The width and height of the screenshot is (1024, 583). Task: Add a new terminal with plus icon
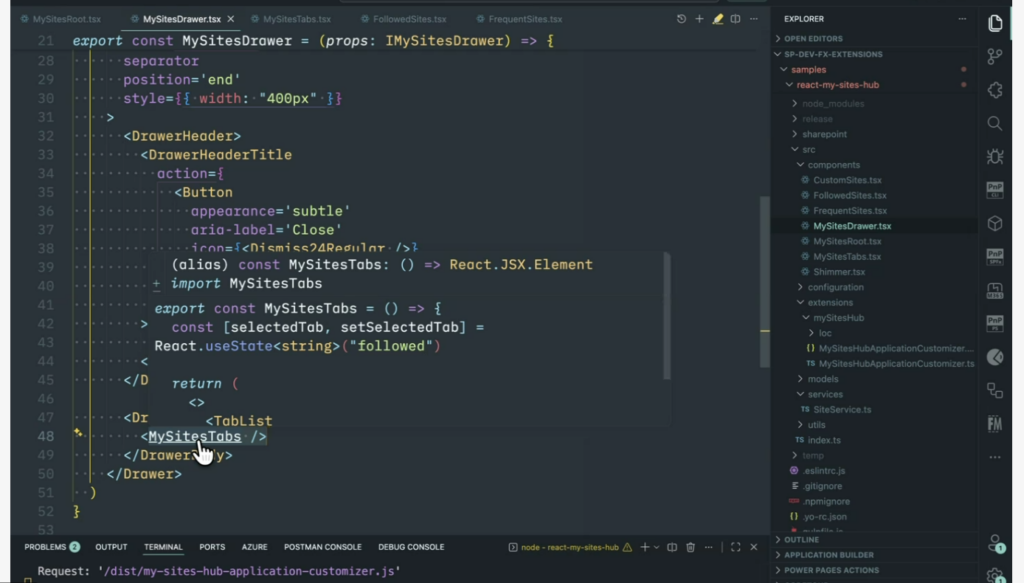tap(645, 547)
